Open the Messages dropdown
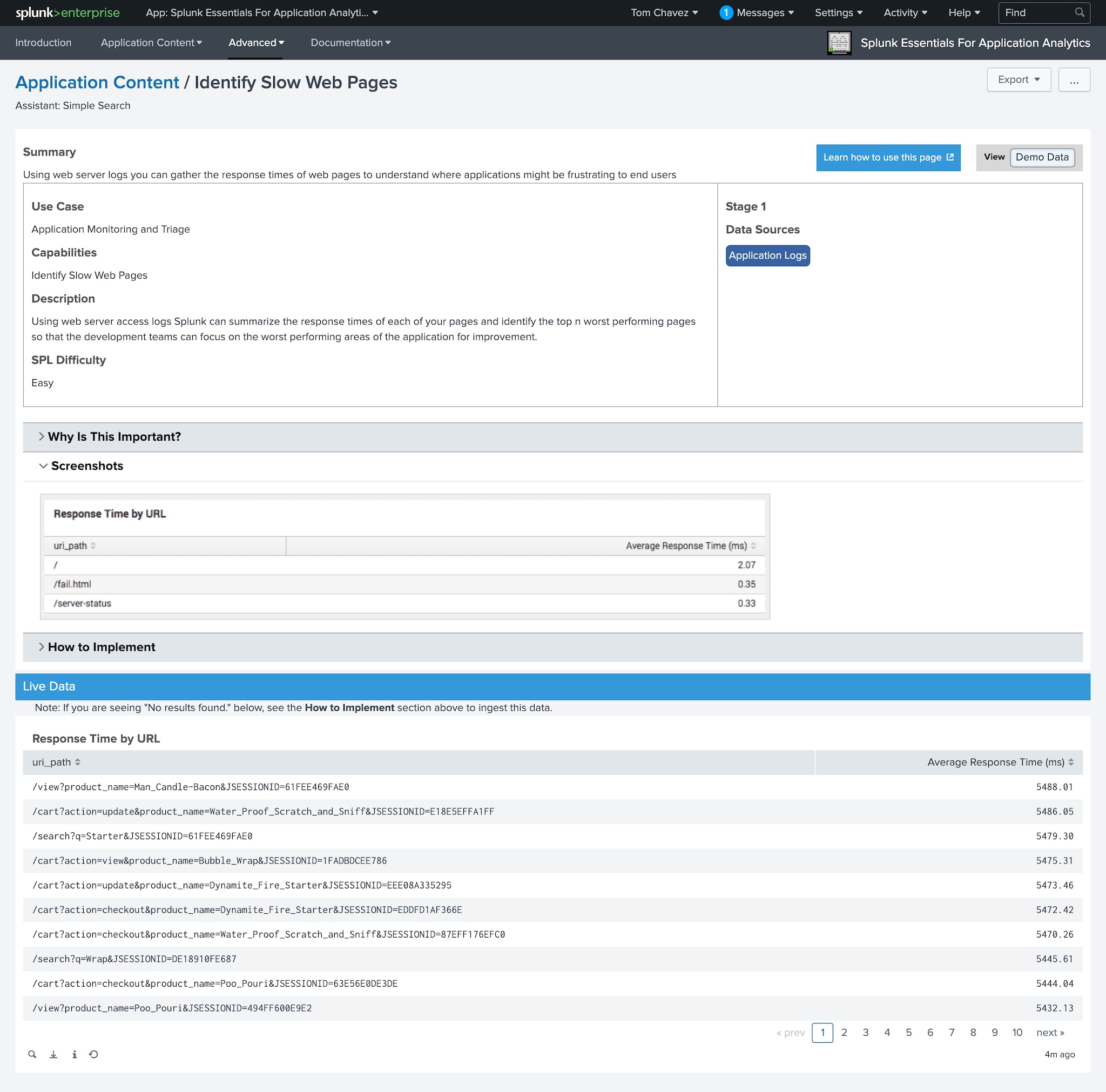 point(765,12)
